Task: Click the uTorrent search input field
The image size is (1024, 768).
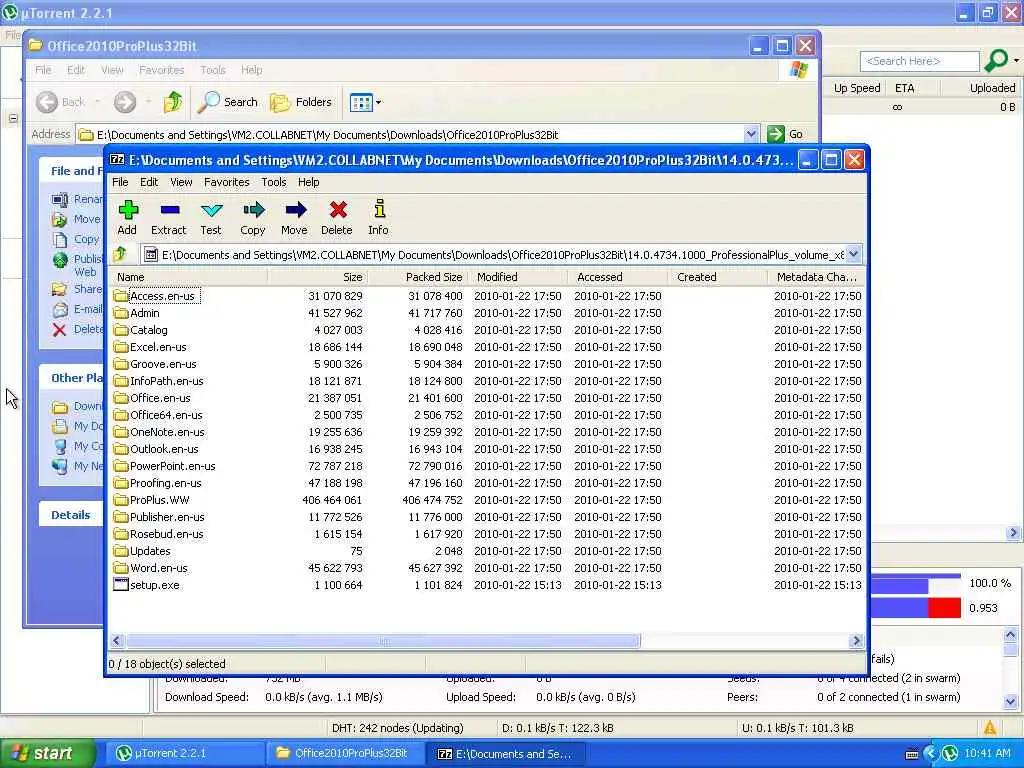Action: pyautogui.click(x=919, y=61)
